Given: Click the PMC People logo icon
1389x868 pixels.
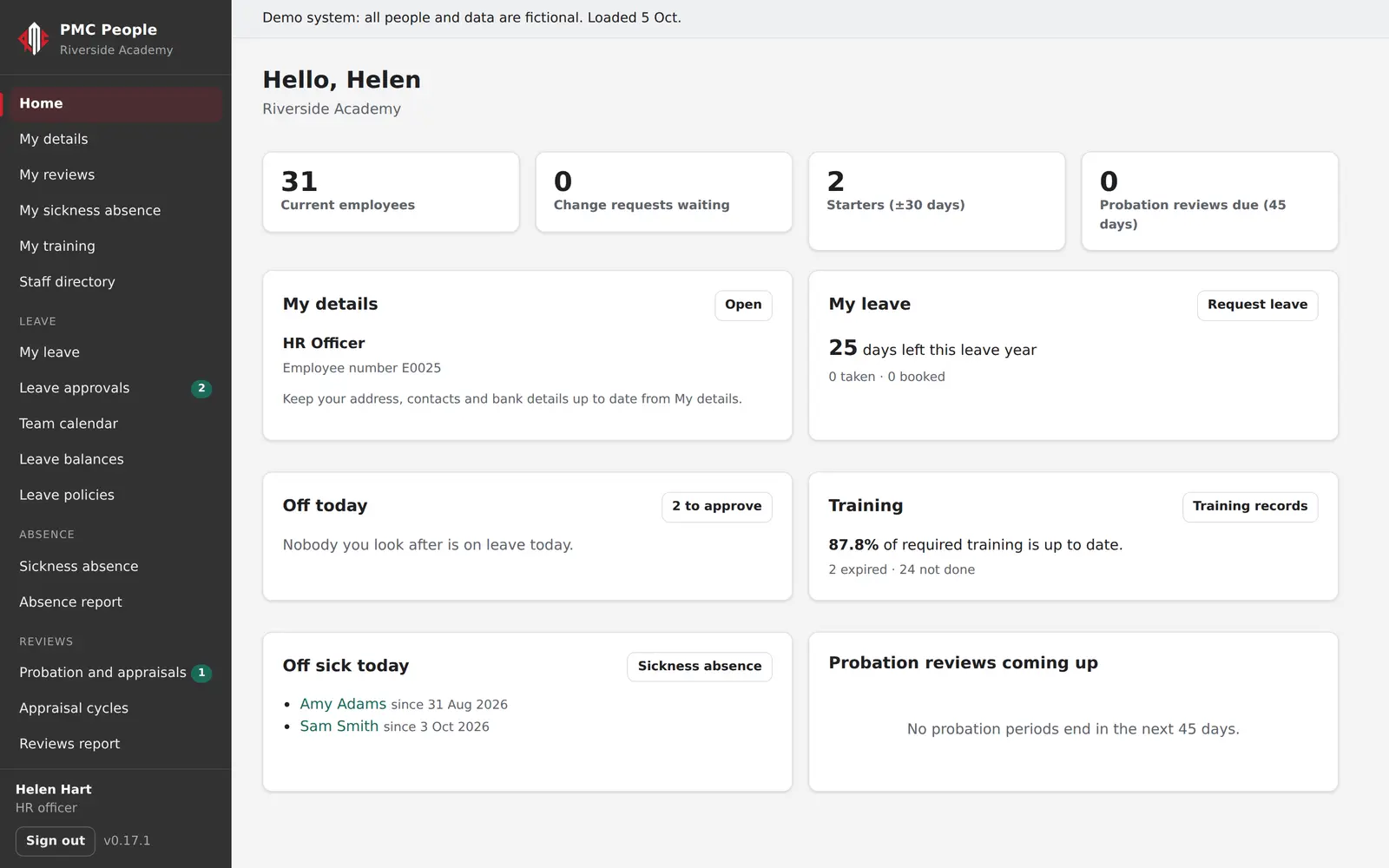Looking at the screenshot, I should (x=33, y=38).
